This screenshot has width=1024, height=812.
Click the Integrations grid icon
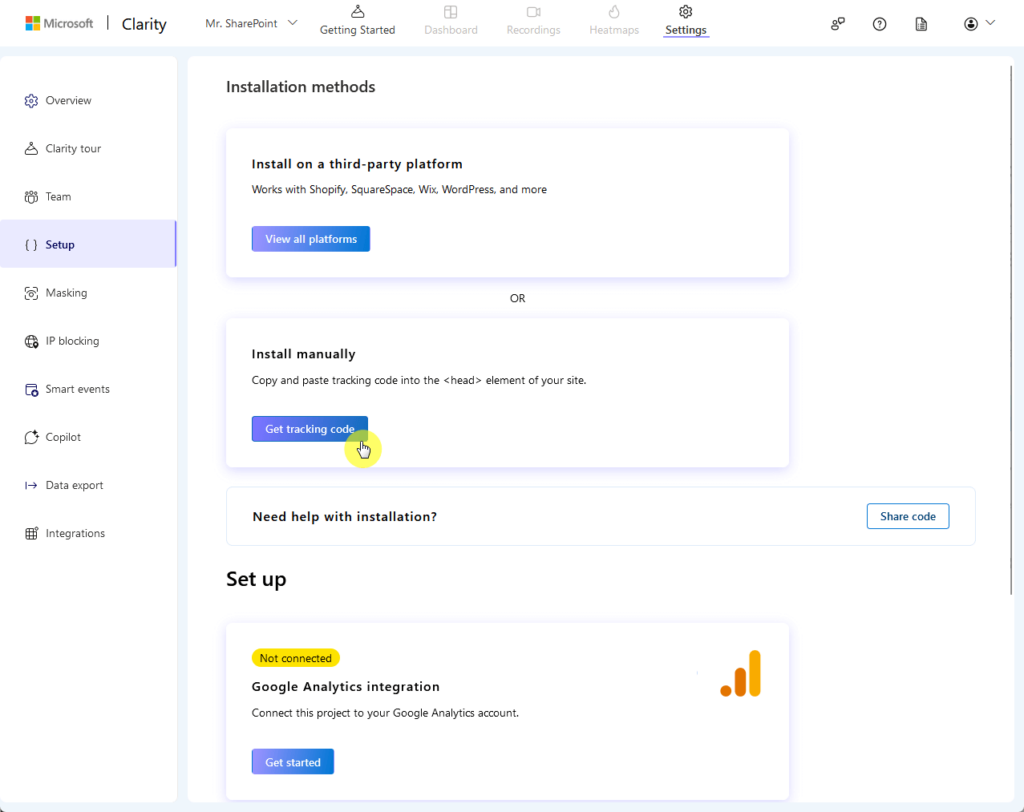(31, 533)
